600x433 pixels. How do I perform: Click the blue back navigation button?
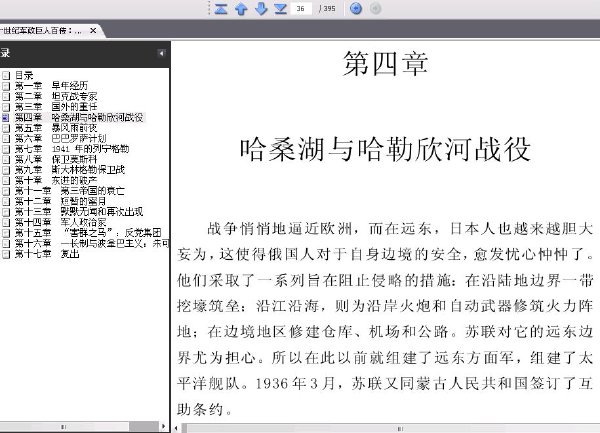(x=356, y=8)
